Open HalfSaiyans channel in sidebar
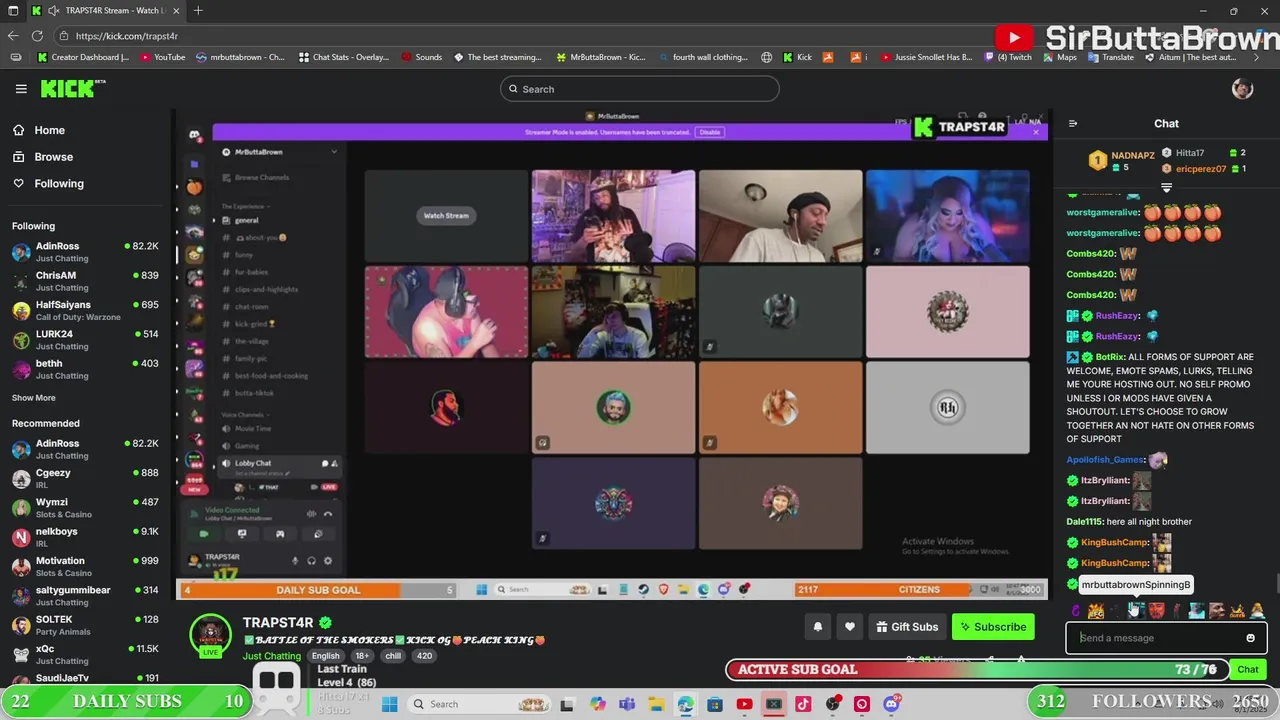This screenshot has width=1280, height=720. click(85, 310)
